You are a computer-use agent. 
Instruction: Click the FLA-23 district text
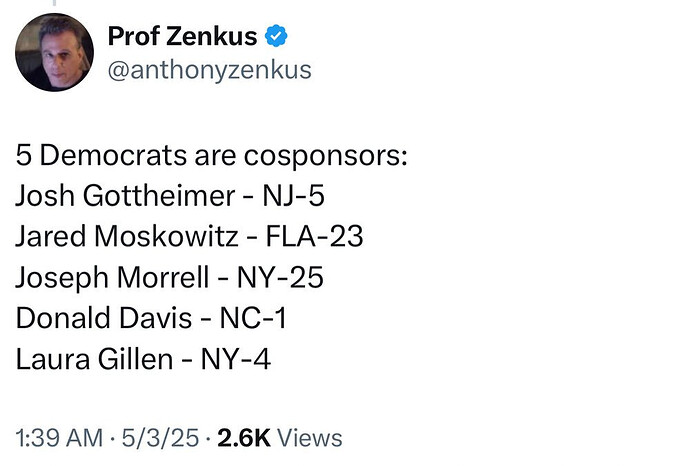[314, 236]
